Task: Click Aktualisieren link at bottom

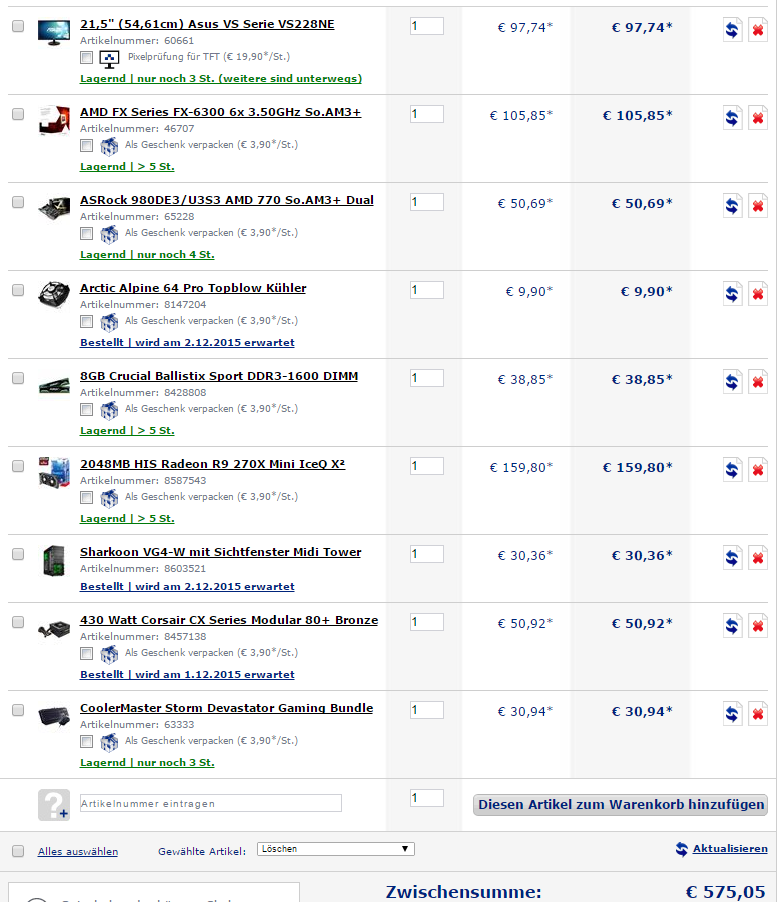Action: [x=730, y=849]
